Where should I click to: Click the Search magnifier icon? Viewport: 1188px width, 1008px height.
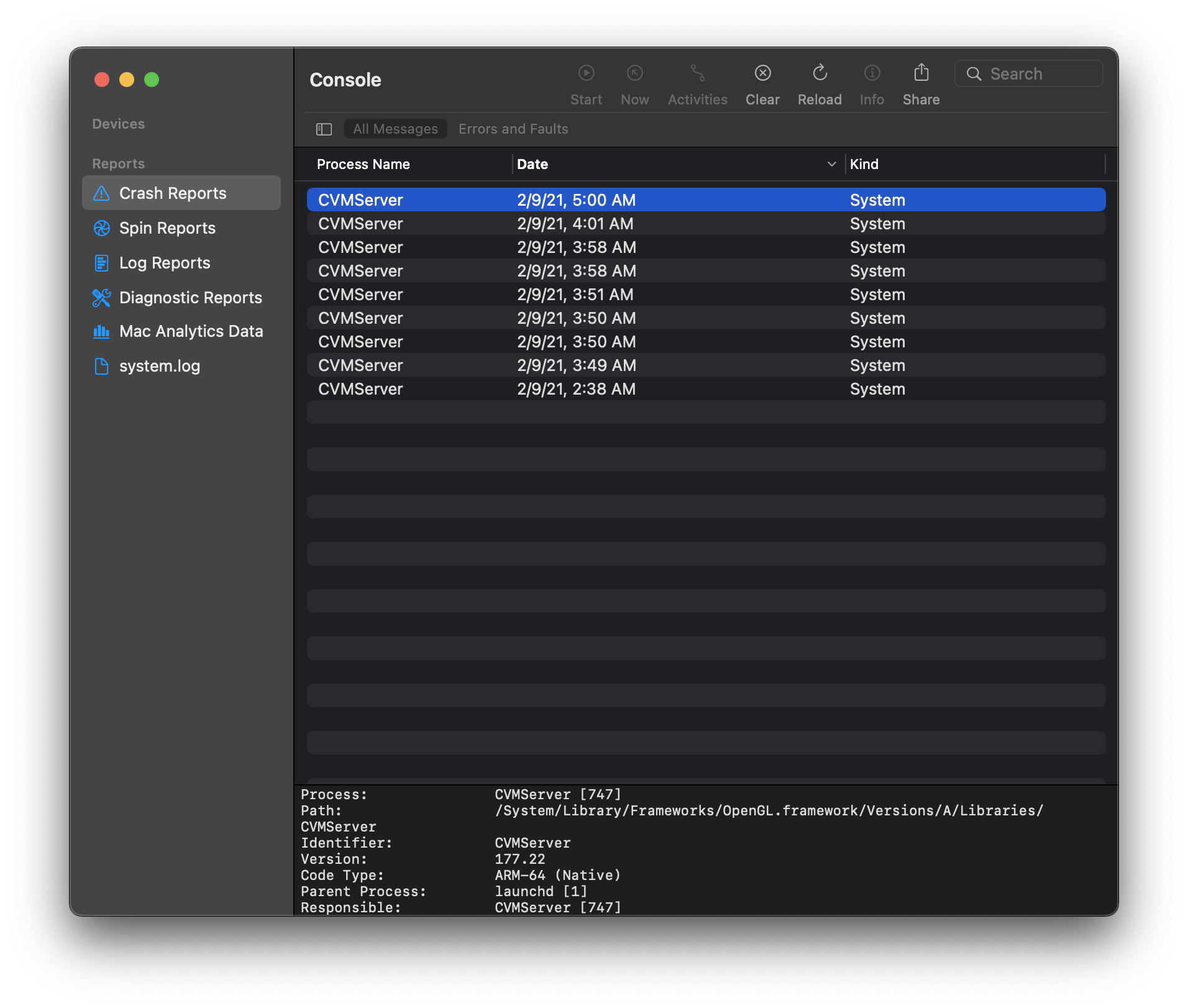coord(974,74)
